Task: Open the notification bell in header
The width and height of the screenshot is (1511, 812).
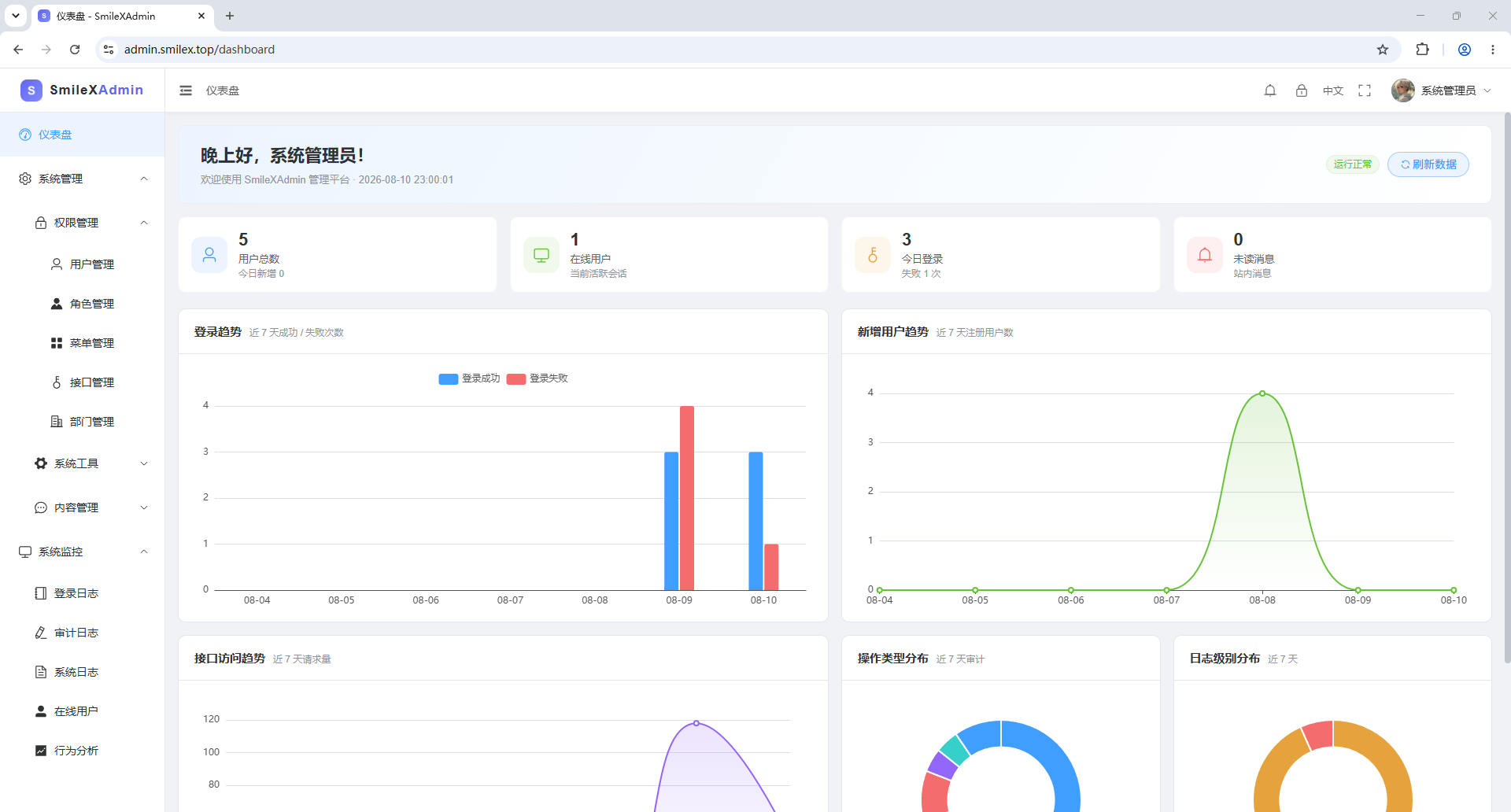Action: (x=1270, y=90)
